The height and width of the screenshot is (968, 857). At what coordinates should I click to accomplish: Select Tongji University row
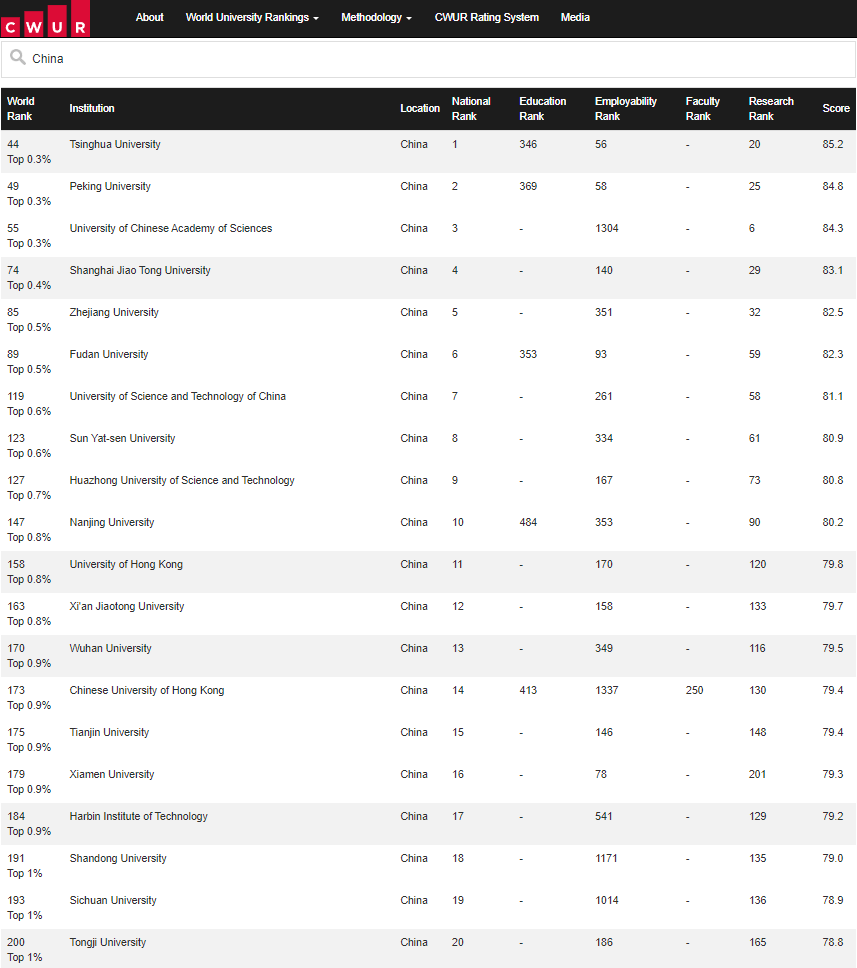tap(428, 949)
